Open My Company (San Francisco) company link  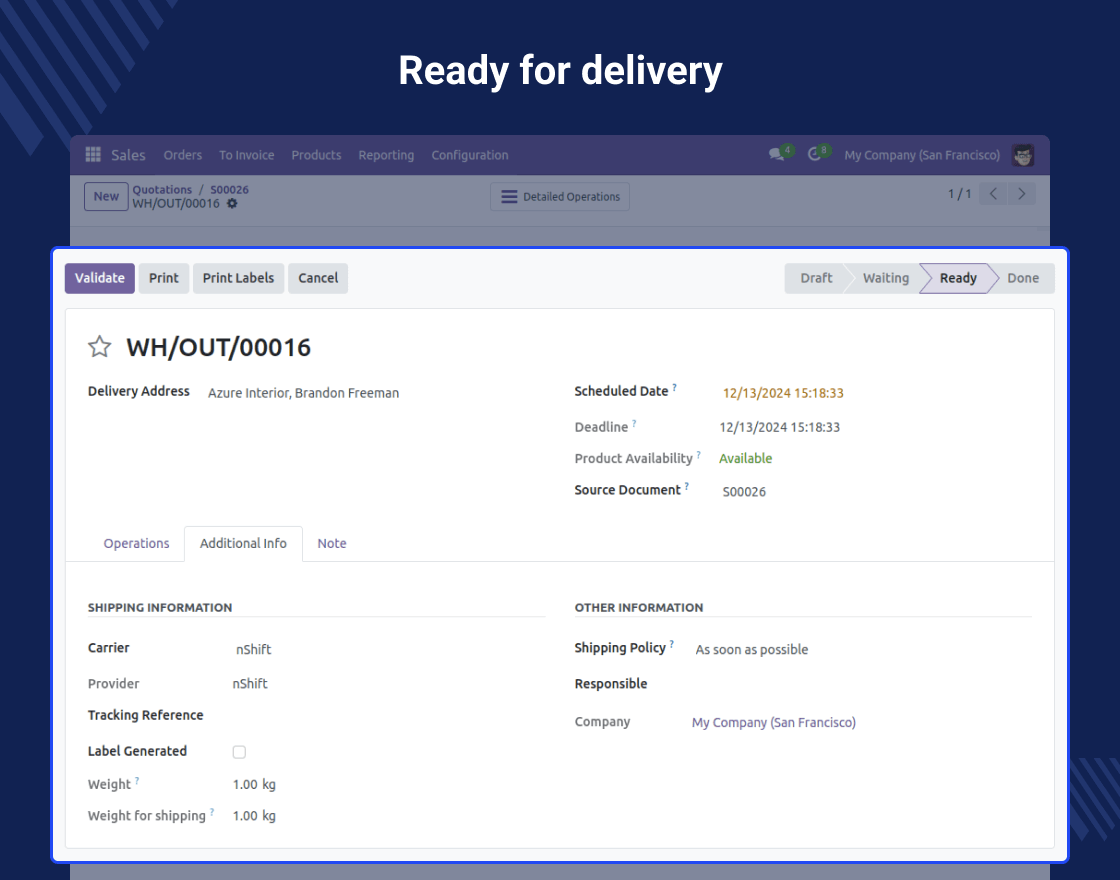(774, 722)
